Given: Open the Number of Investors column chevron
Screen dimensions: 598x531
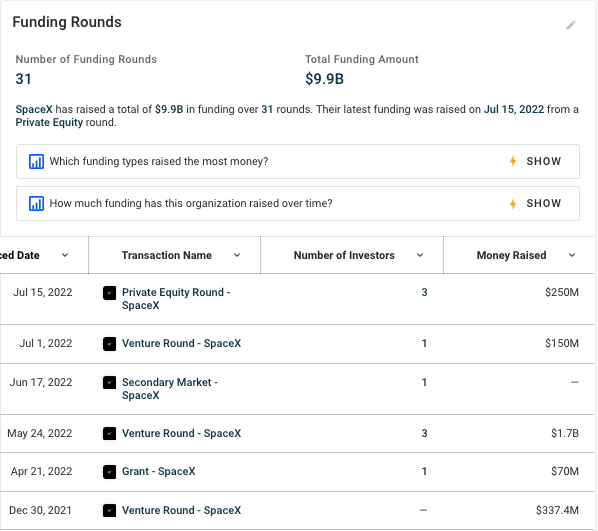Looking at the screenshot, I should coord(420,255).
